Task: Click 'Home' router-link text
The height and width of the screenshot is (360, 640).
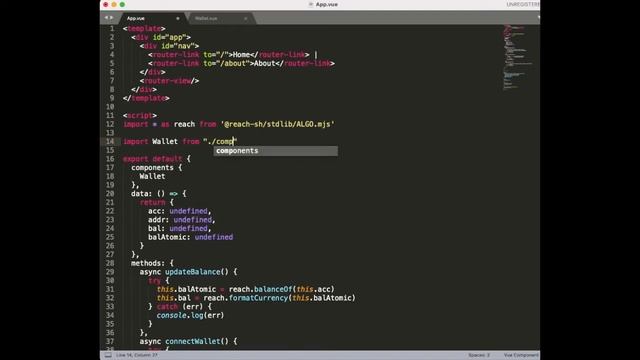Action: [241, 55]
